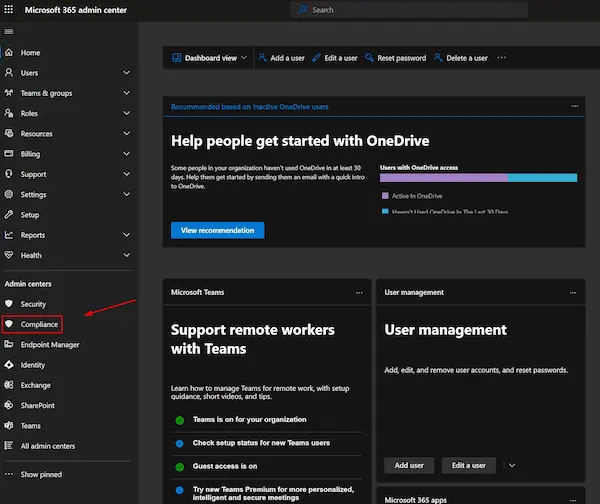Open toolbar overflow ellipsis after Delete a user
The height and width of the screenshot is (504, 600).
click(x=502, y=57)
